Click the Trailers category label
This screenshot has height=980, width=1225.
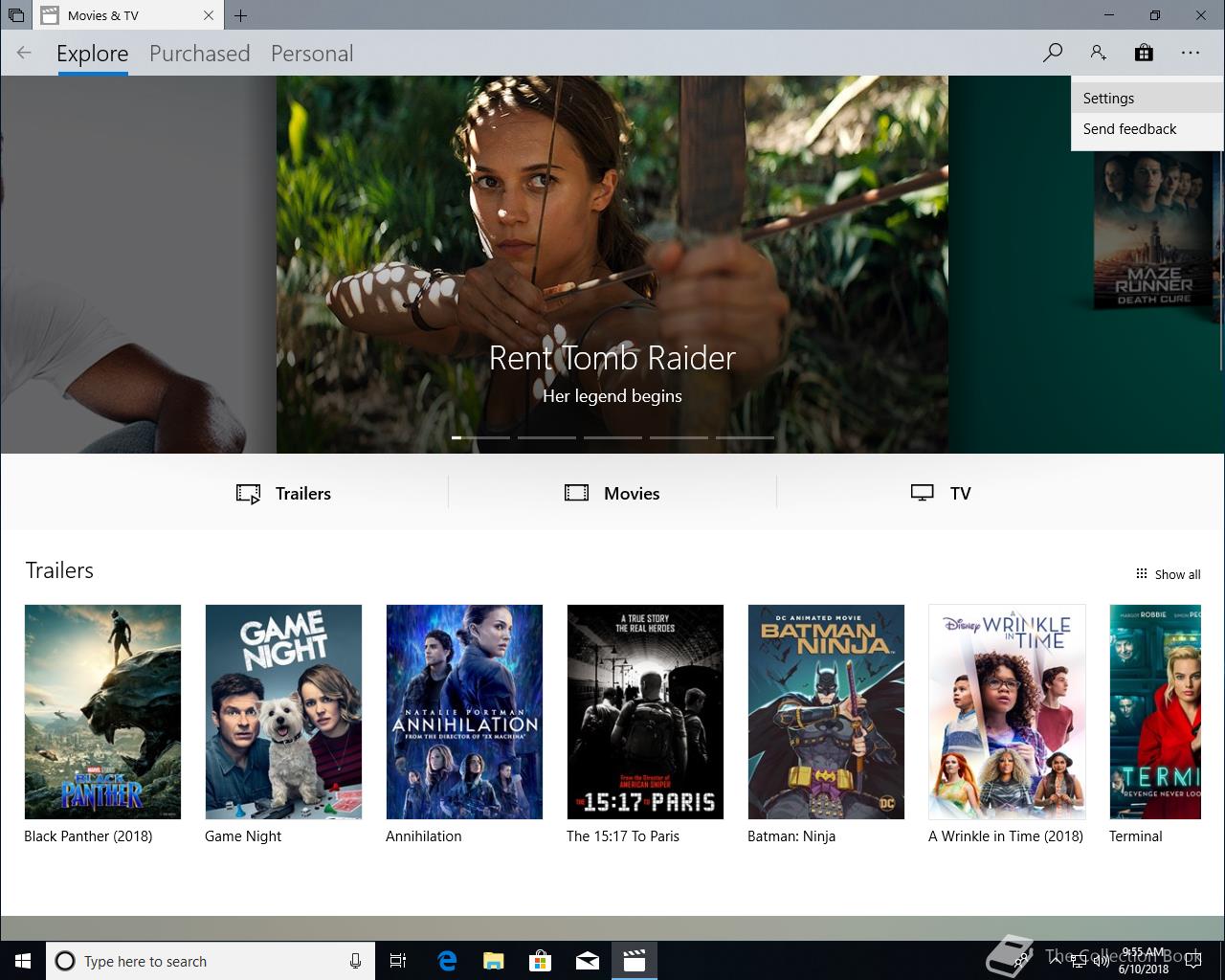[x=303, y=494]
